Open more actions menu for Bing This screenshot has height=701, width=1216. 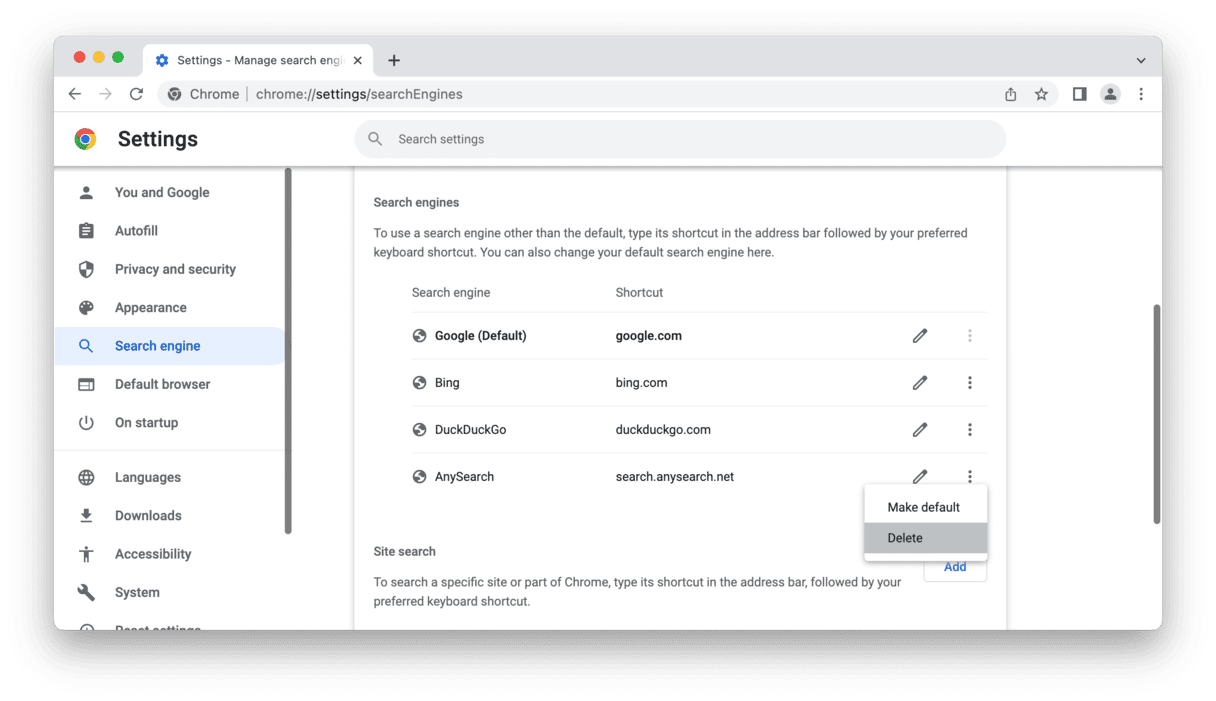969,383
